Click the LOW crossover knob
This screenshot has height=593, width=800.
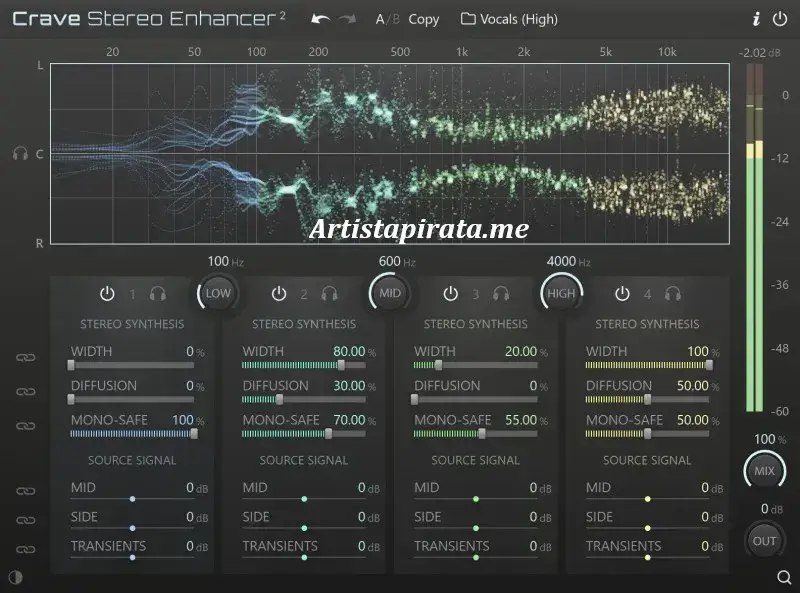218,293
